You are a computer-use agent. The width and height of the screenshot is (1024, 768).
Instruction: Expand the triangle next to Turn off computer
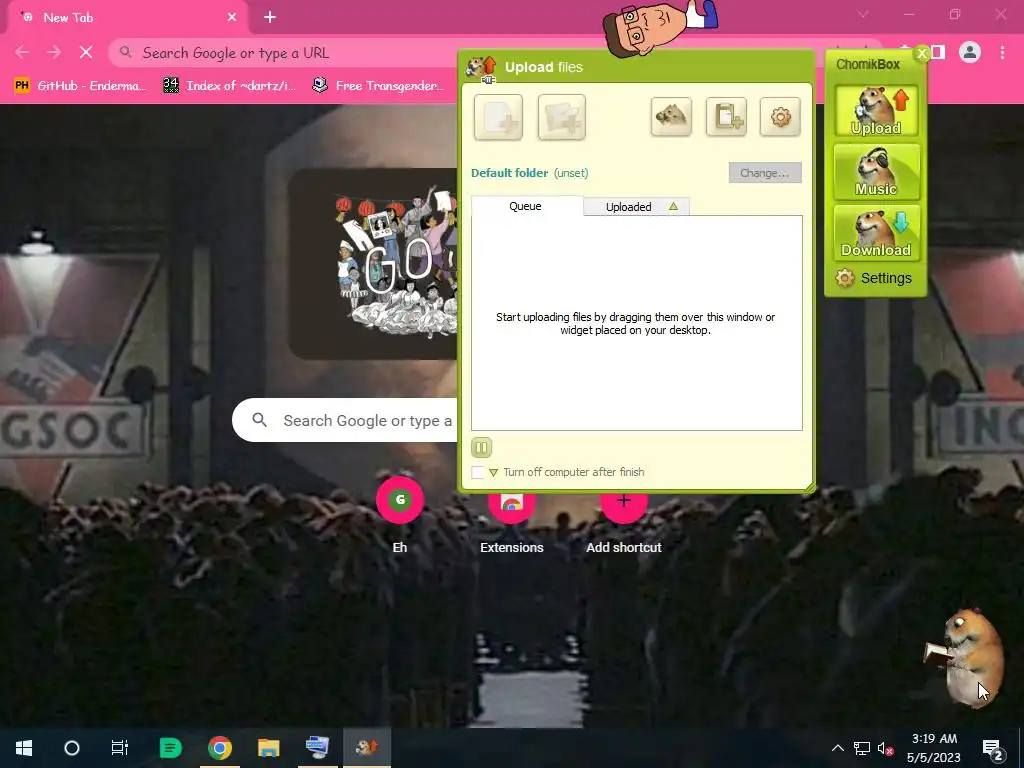pos(493,473)
